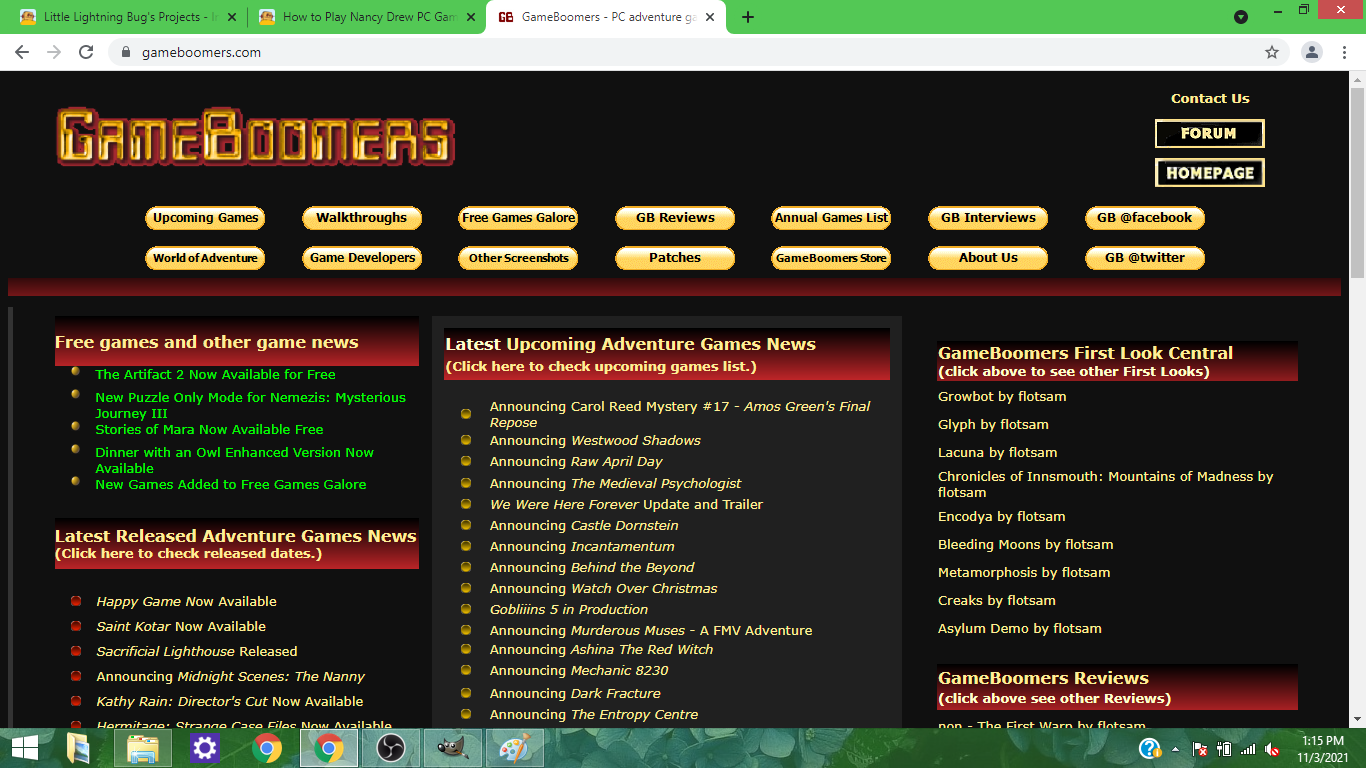The height and width of the screenshot is (768, 1366).
Task: Open the Patches page
Action: (x=675, y=258)
